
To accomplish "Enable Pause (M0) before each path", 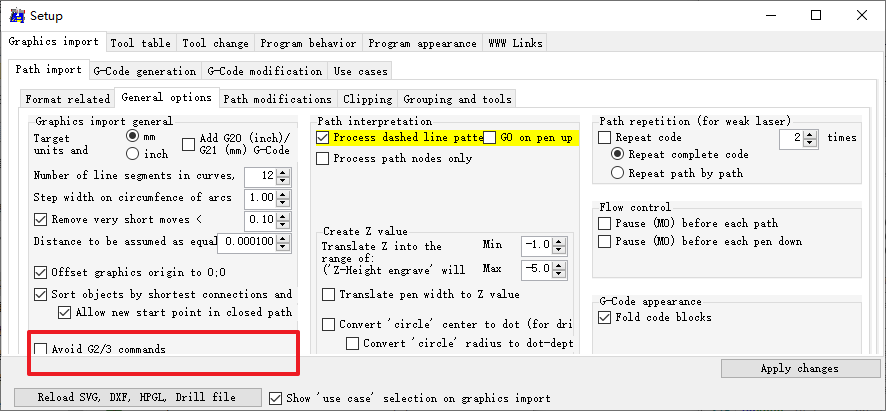I will point(605,223).
